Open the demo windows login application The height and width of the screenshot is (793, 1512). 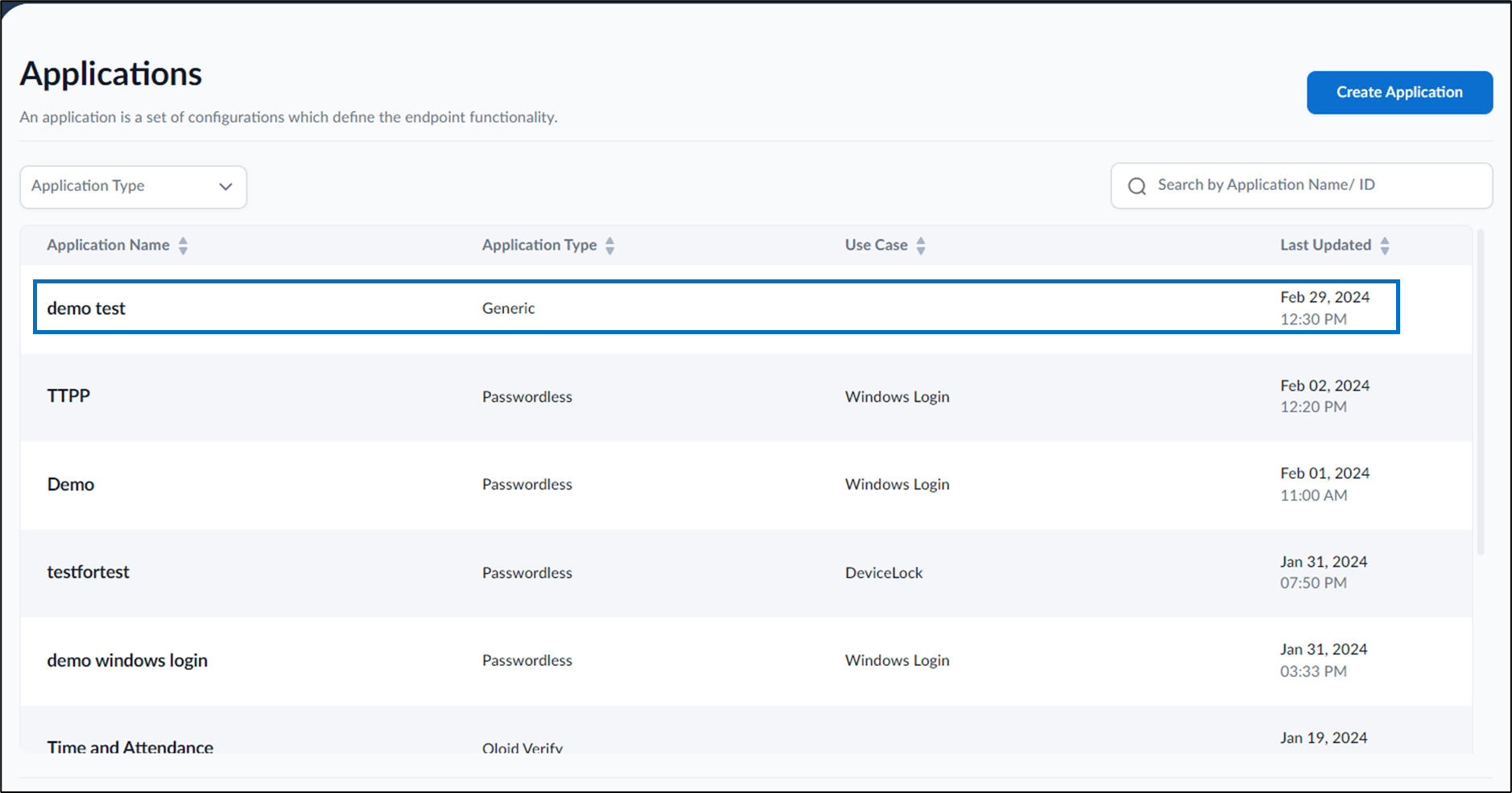tap(127, 660)
